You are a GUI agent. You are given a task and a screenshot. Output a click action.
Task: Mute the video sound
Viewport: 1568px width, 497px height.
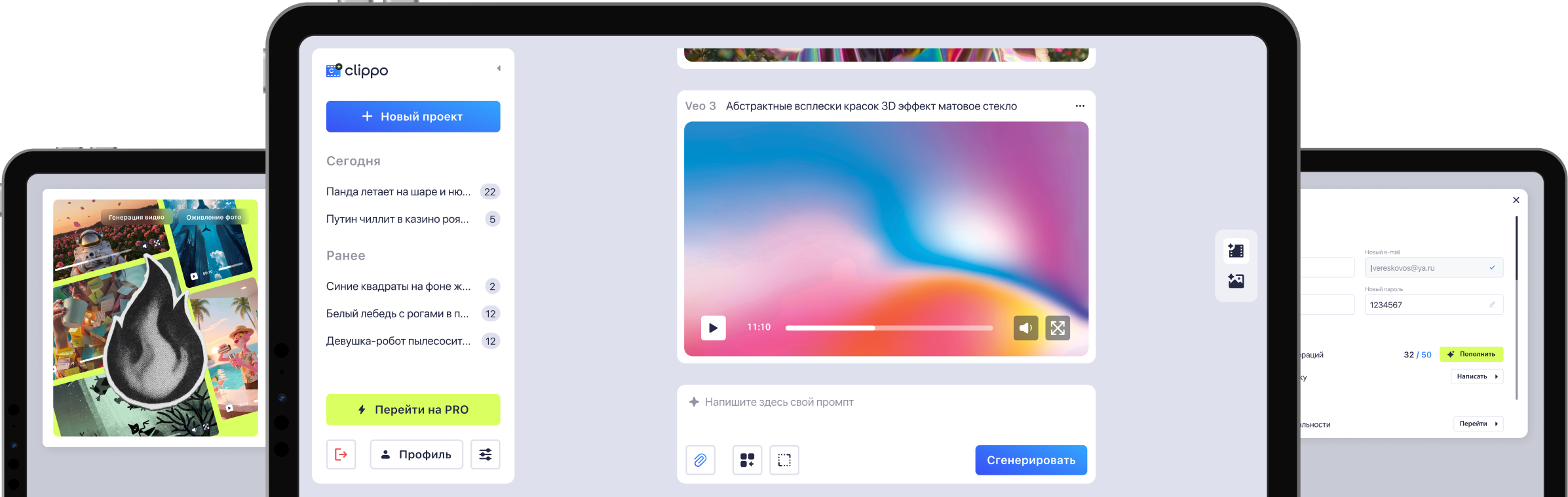point(1025,328)
